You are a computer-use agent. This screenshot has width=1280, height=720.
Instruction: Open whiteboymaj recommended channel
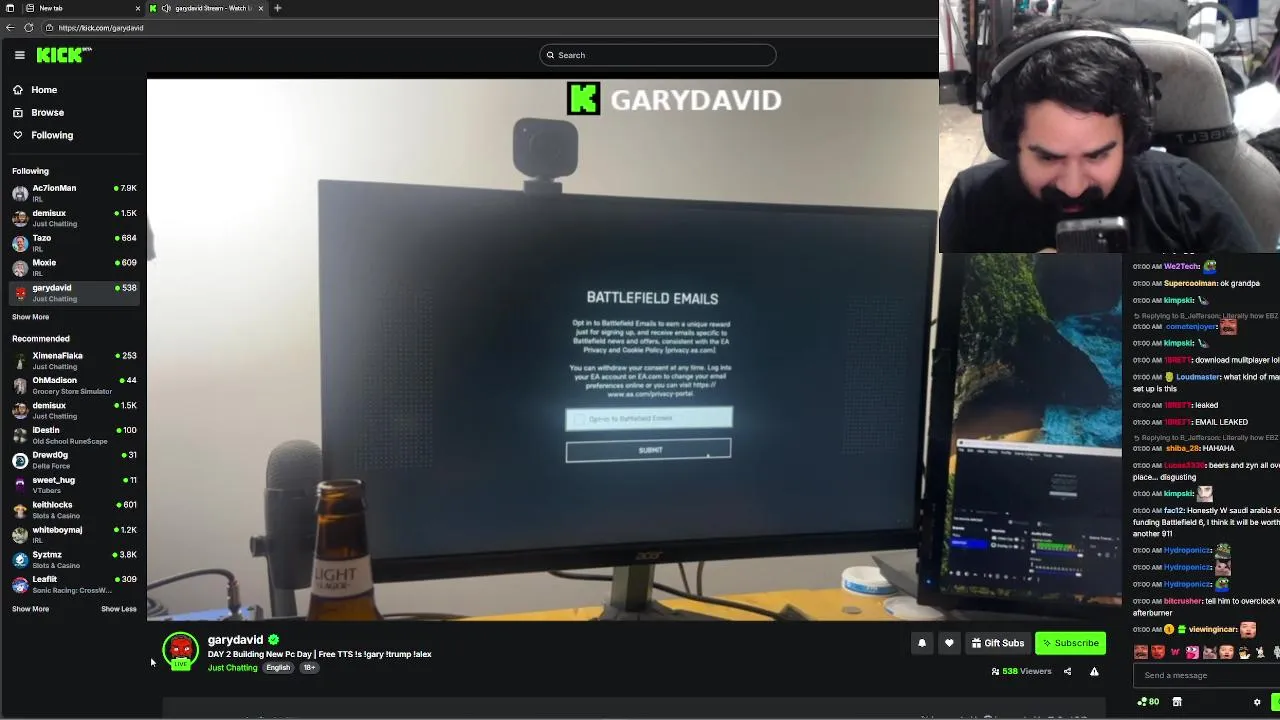(x=74, y=534)
